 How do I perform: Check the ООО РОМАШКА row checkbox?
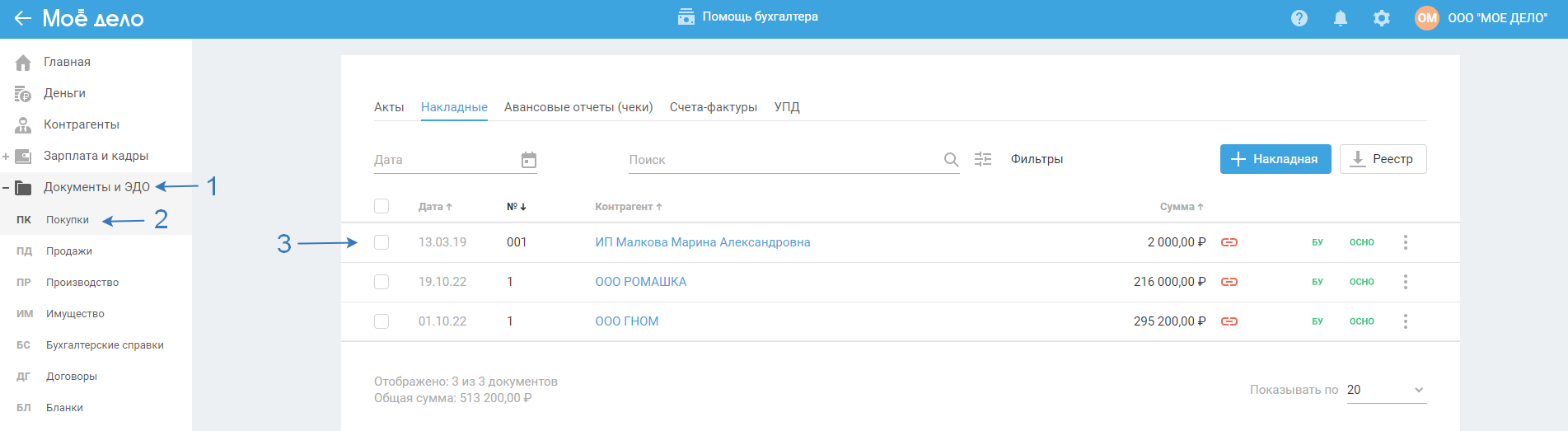(381, 282)
